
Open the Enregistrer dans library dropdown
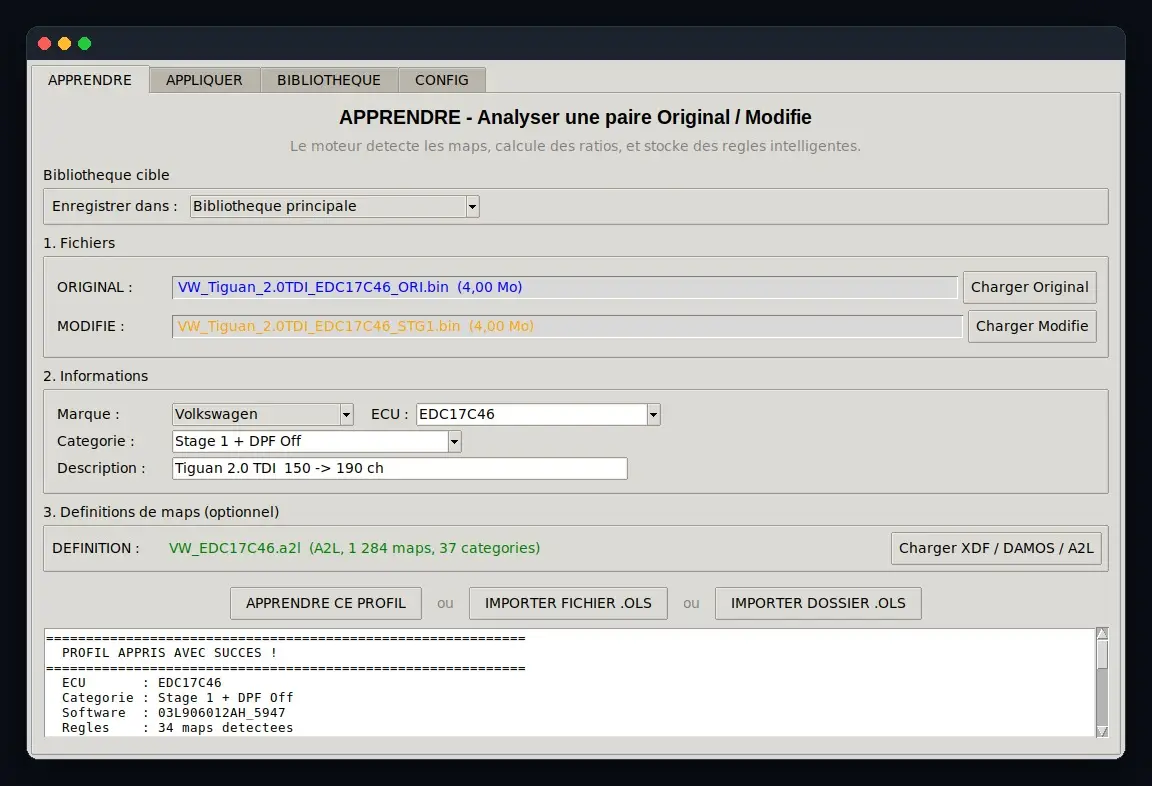[x=334, y=206]
